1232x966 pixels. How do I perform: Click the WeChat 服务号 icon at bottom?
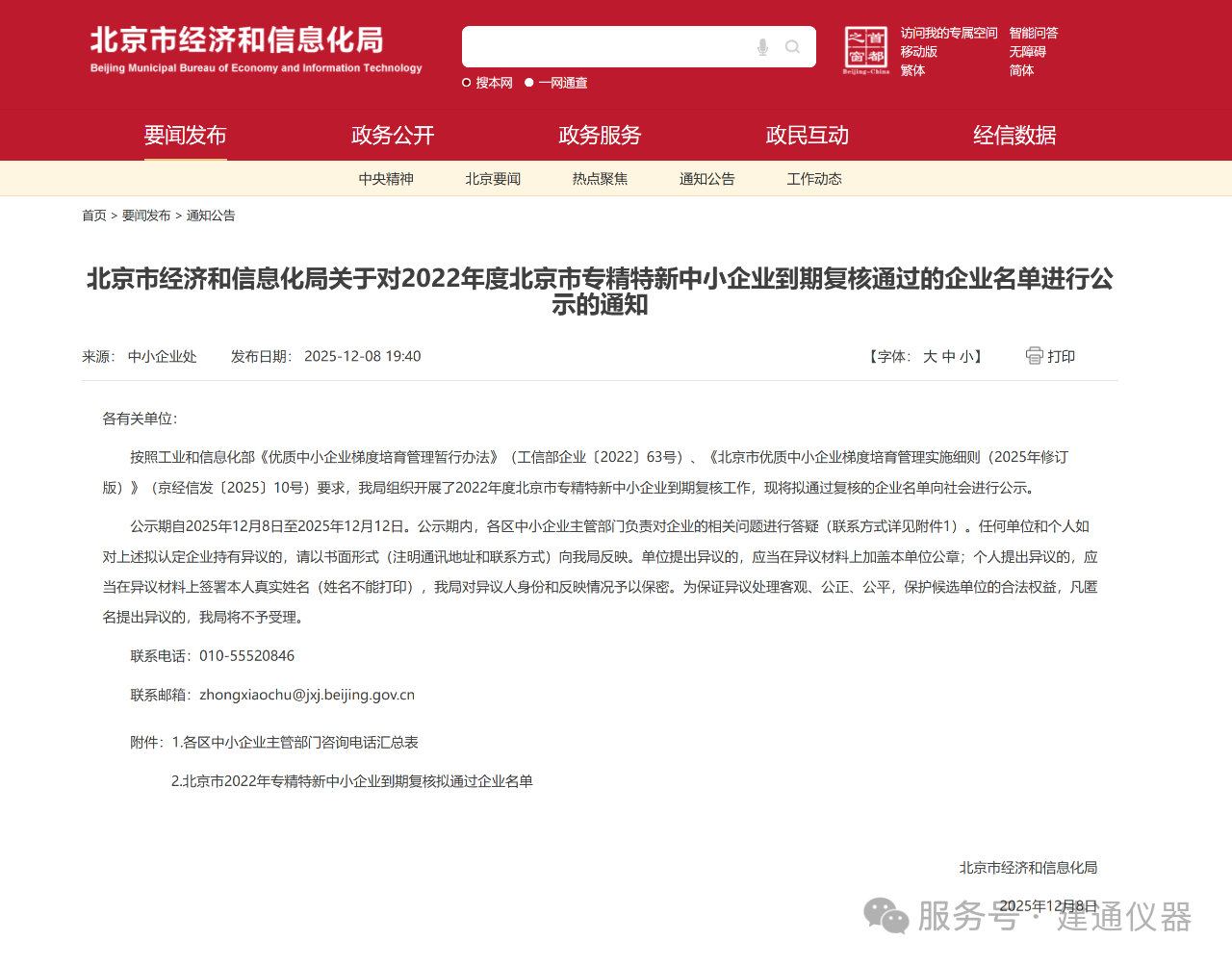885,917
